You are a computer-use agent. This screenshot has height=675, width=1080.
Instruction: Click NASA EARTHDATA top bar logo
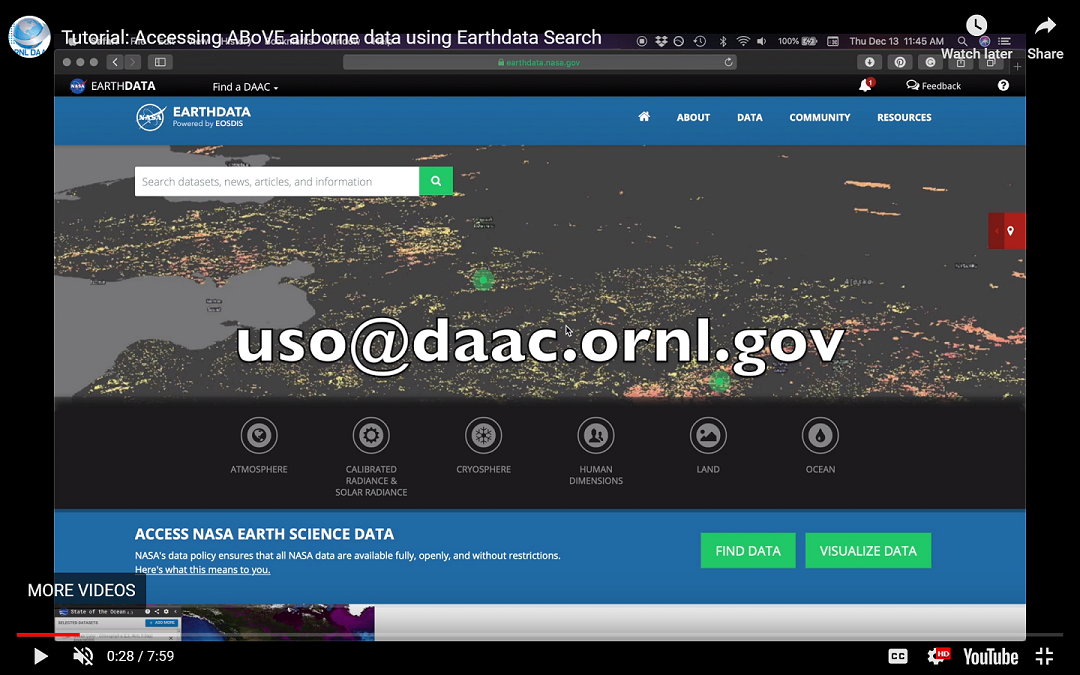pyautogui.click(x=113, y=86)
